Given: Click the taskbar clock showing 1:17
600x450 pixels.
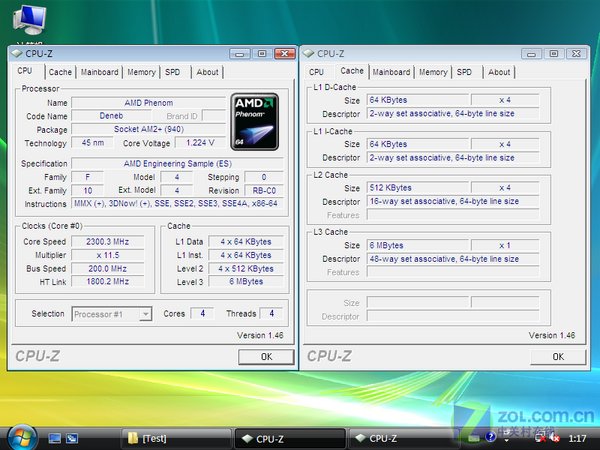Looking at the screenshot, I should (577, 439).
